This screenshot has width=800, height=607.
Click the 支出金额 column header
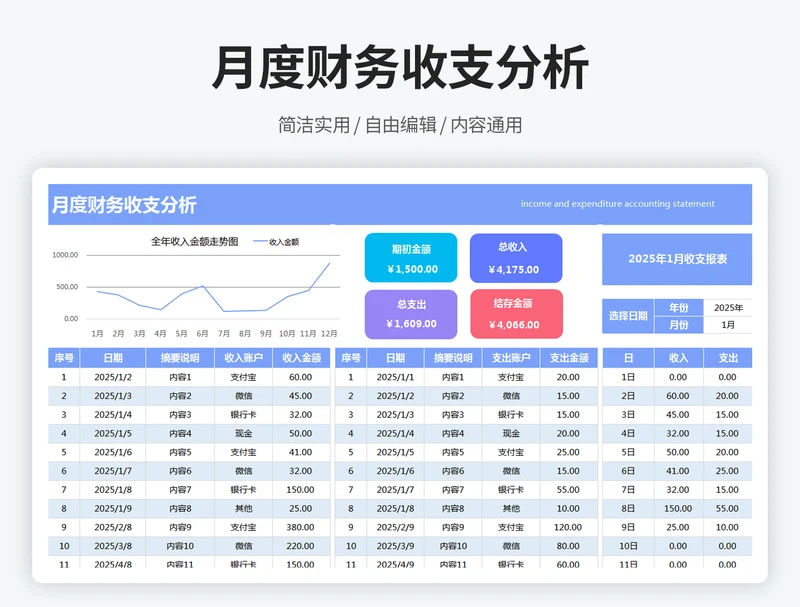point(569,358)
